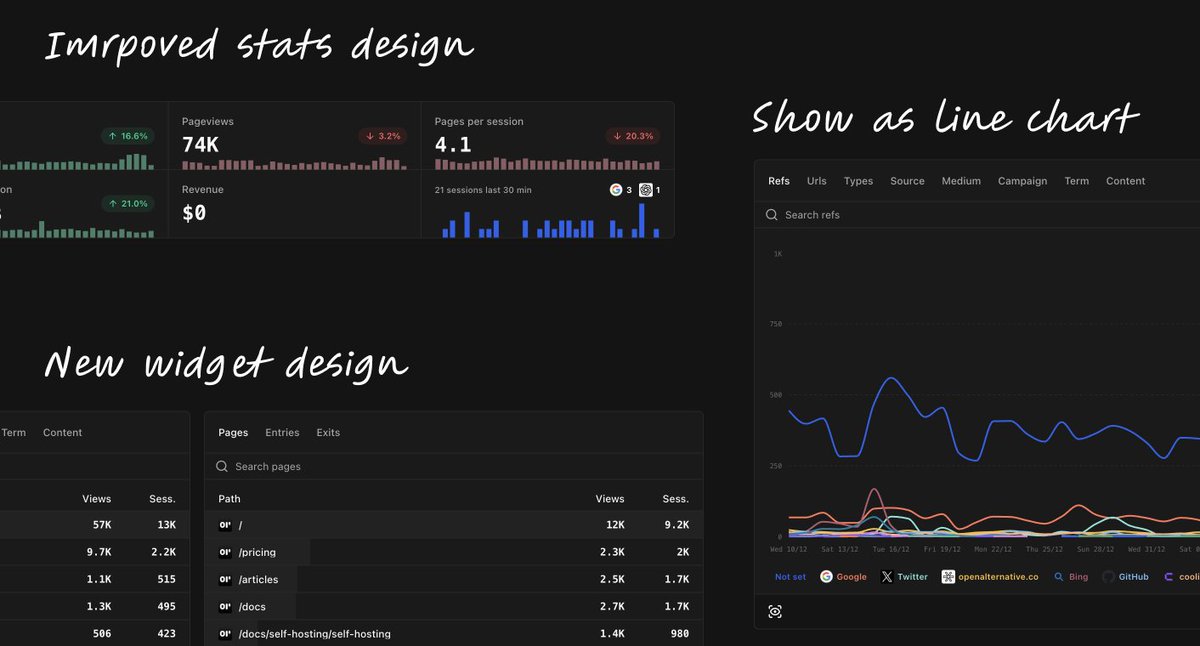Click the 16.6% up badge
The width and height of the screenshot is (1200, 646).
128,136
